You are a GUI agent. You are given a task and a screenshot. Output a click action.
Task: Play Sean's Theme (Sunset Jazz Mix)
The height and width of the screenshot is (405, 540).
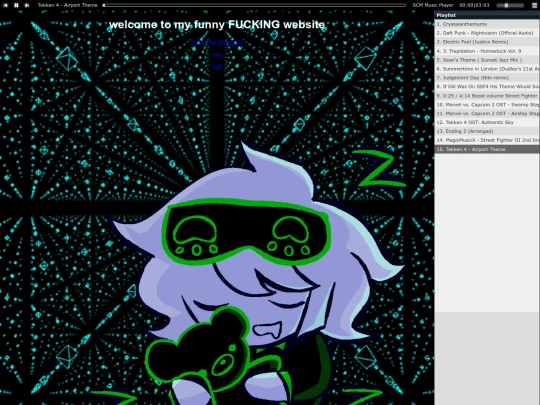tap(487, 60)
